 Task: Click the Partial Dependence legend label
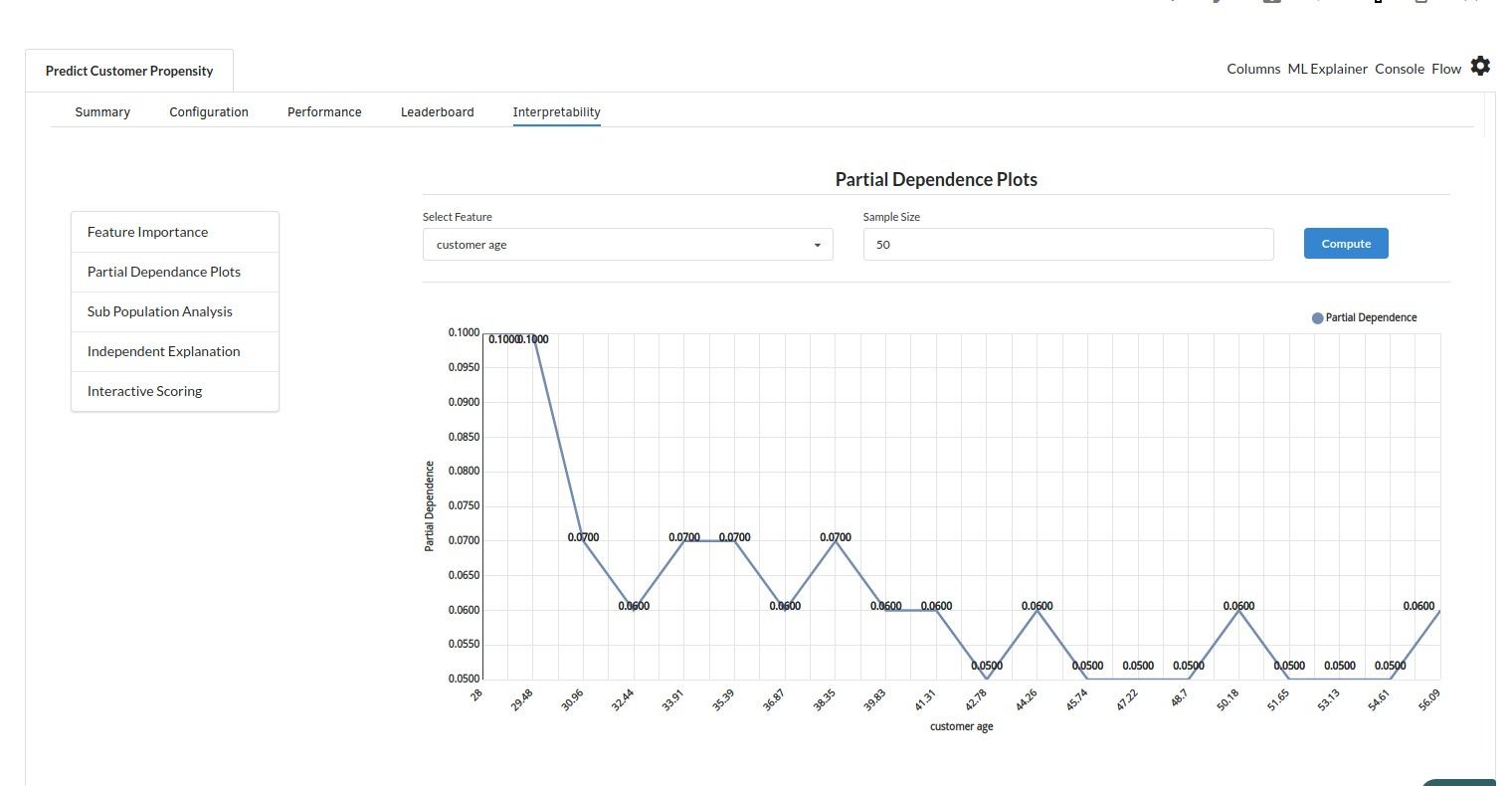pos(1371,317)
